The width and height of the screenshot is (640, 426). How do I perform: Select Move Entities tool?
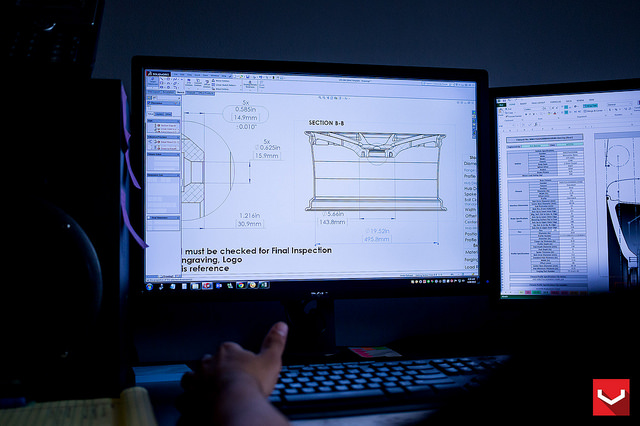pyautogui.click(x=220, y=89)
